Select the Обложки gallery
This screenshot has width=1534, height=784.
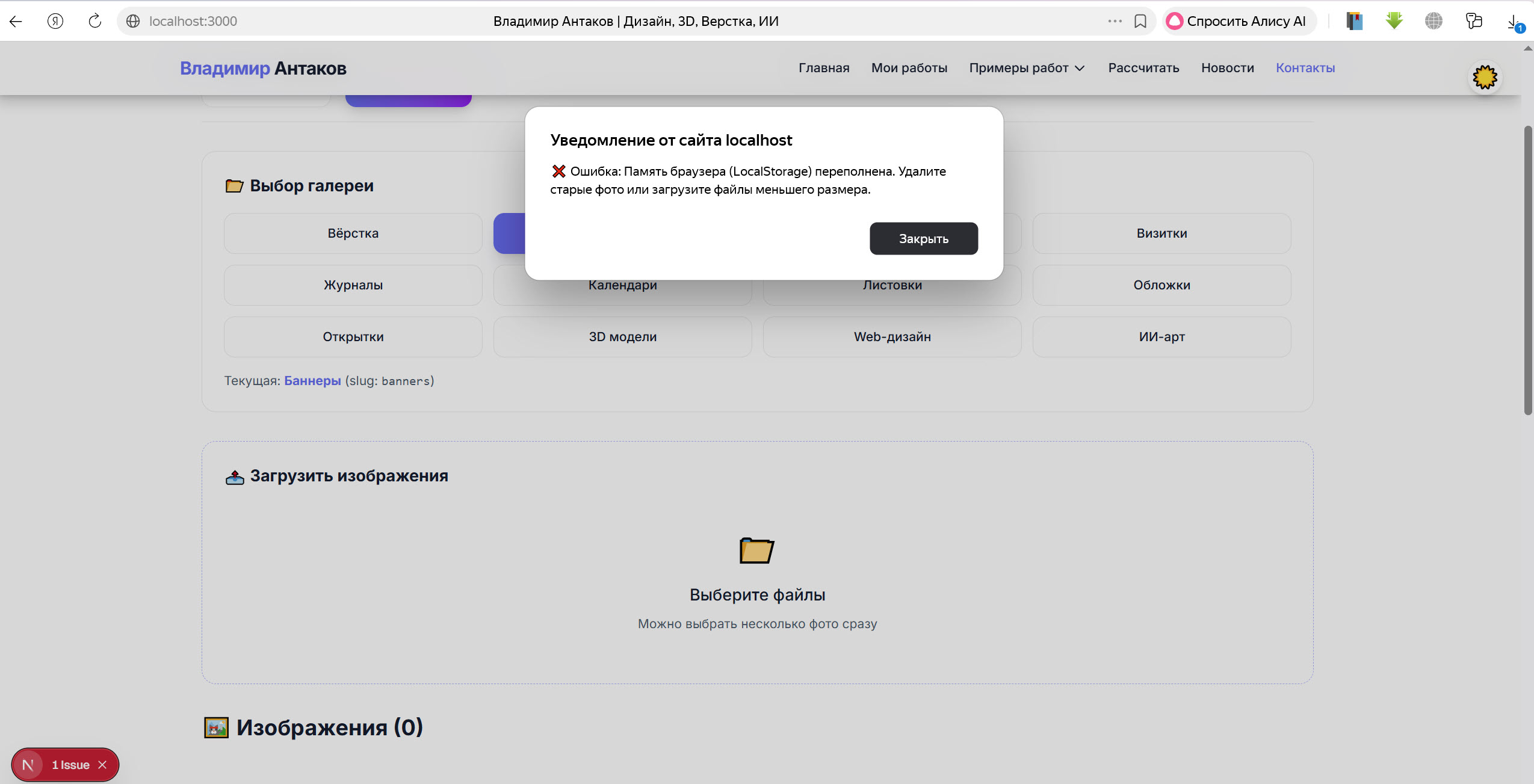tap(1161, 285)
